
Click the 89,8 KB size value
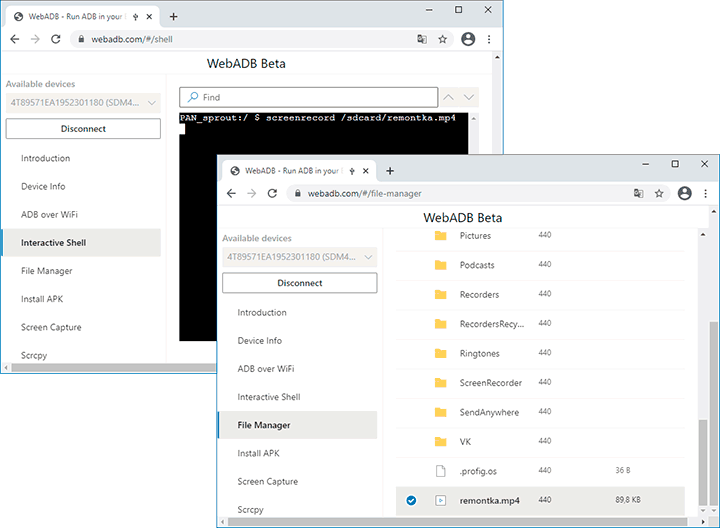pos(628,500)
